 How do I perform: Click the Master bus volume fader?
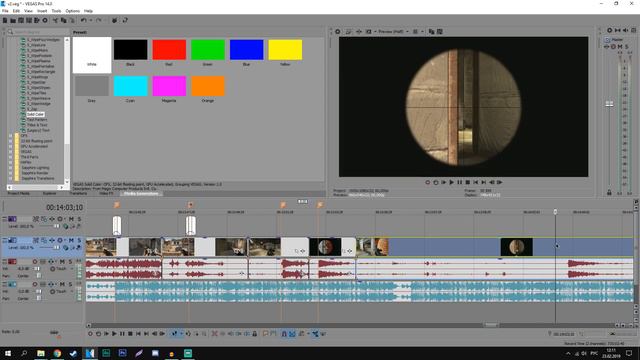[x=609, y=104]
